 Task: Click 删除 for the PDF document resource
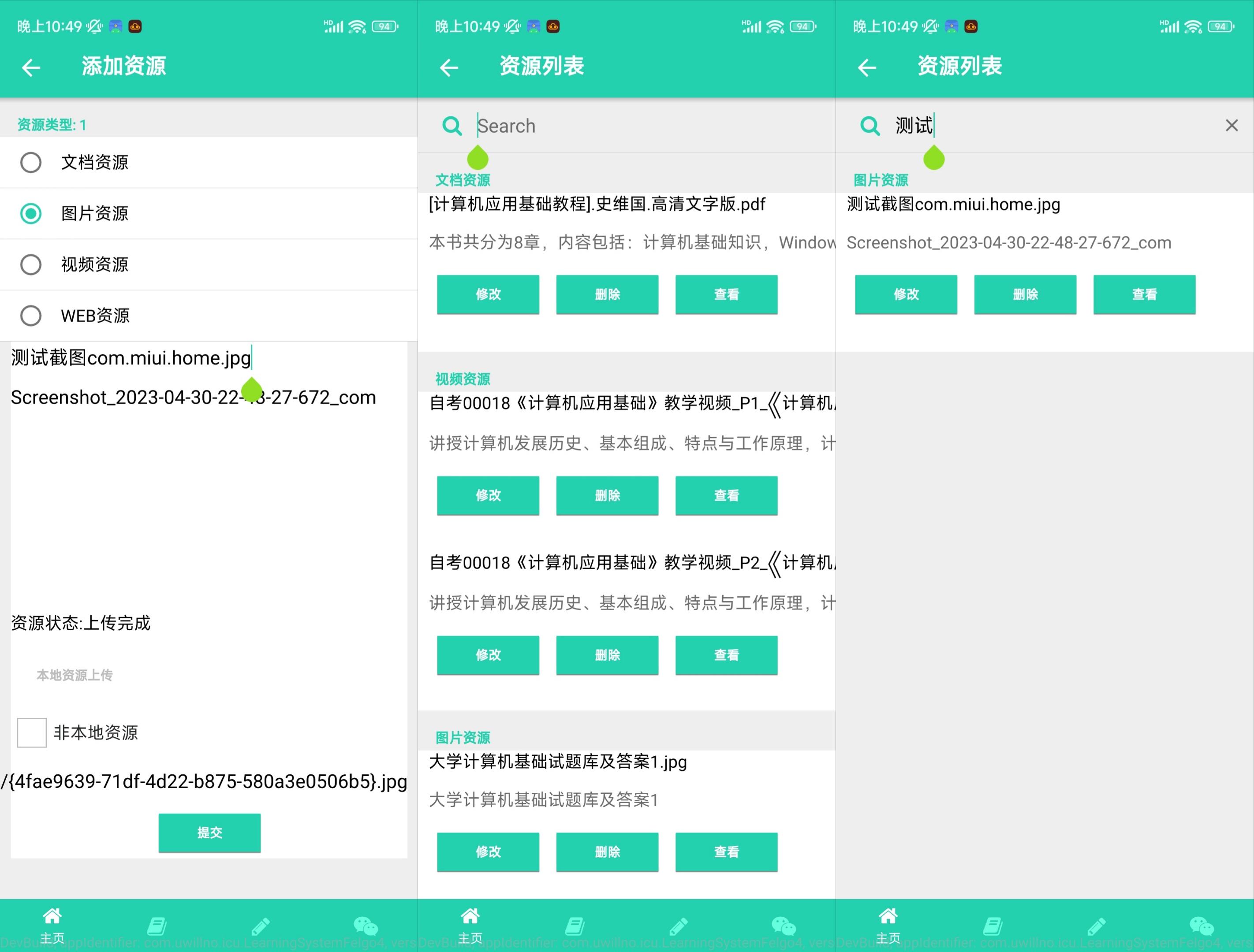[x=607, y=294]
